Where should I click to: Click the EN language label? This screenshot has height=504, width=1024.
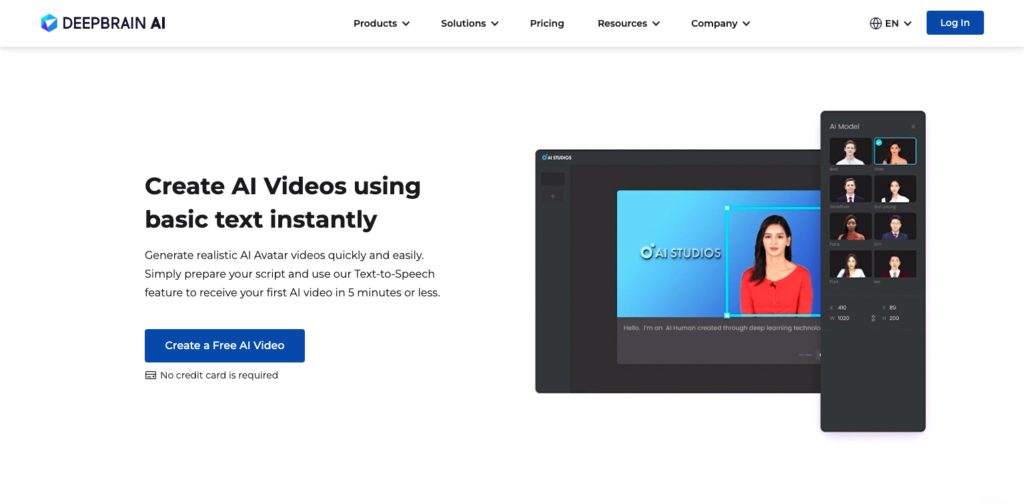point(891,24)
